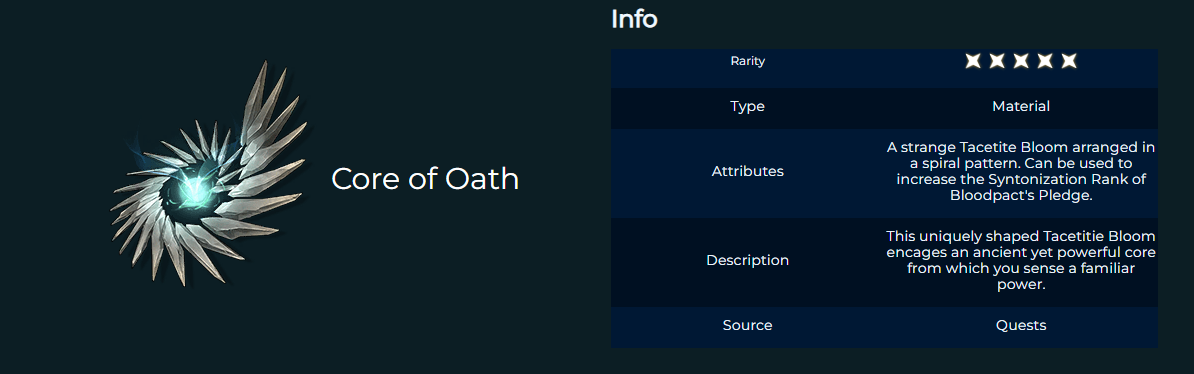Click the first rarity star

pyautogui.click(x=972, y=61)
